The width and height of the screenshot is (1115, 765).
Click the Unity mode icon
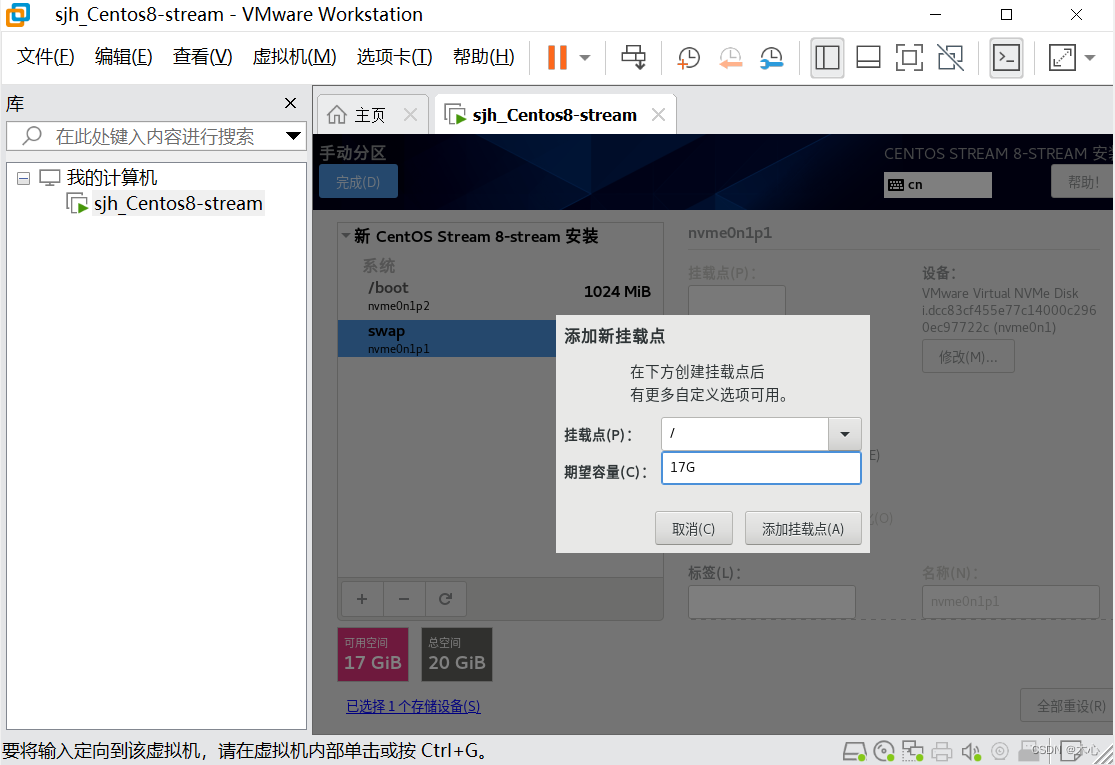pos(951,58)
